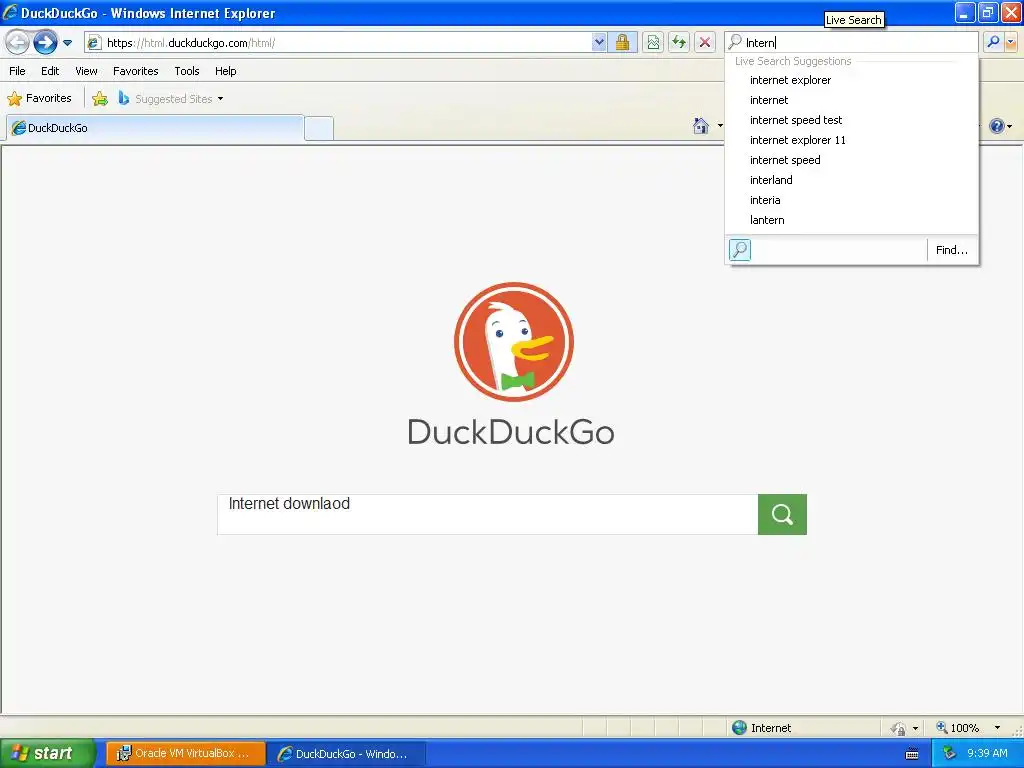Open the Favorites menu
1024x768 pixels.
(135, 71)
